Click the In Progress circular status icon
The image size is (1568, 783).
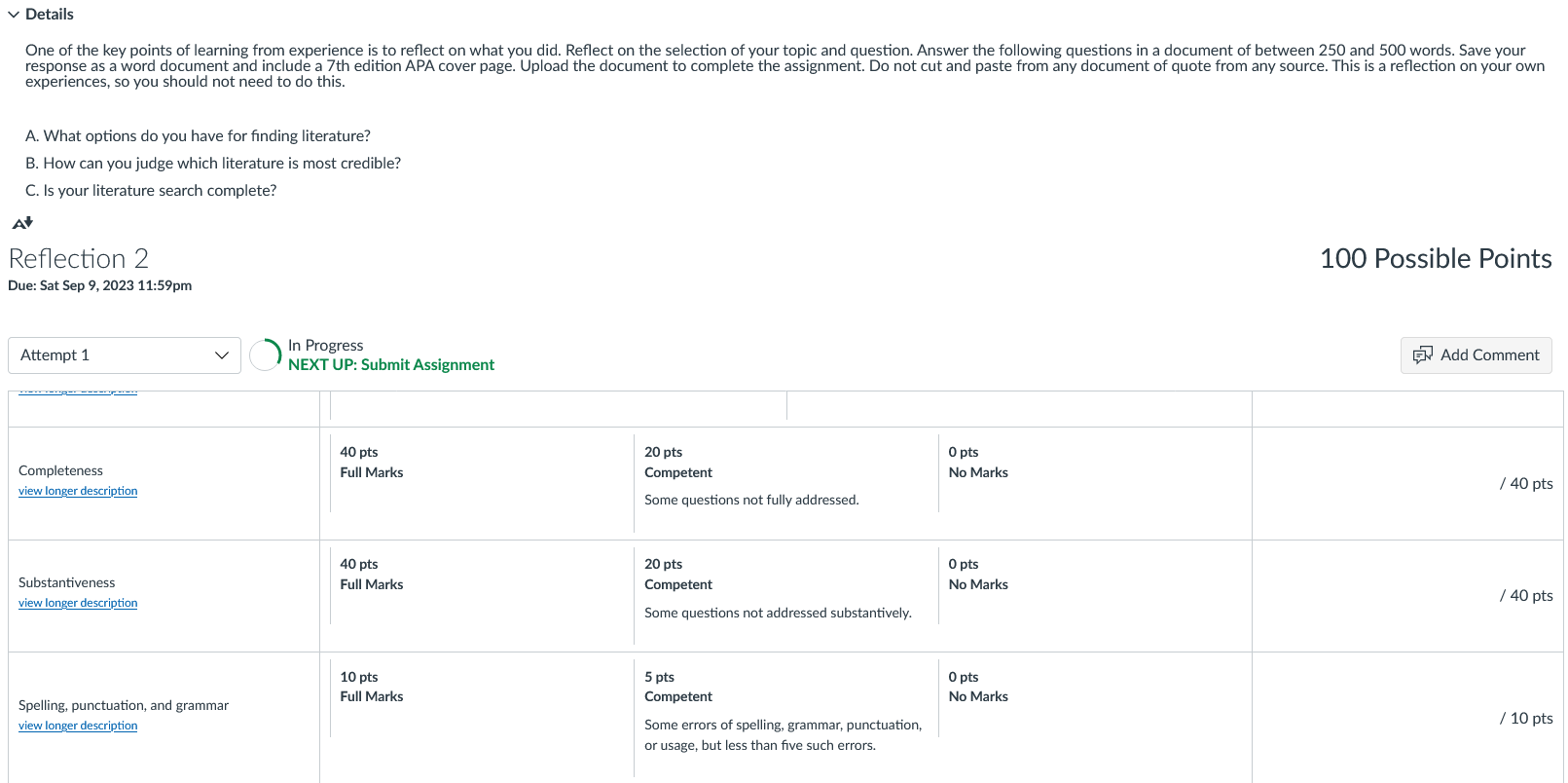pos(266,355)
